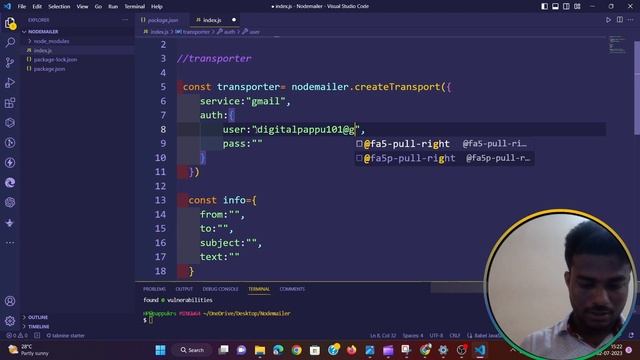Open the Explorer view in activity bar
The image size is (640, 360).
tap(10, 23)
